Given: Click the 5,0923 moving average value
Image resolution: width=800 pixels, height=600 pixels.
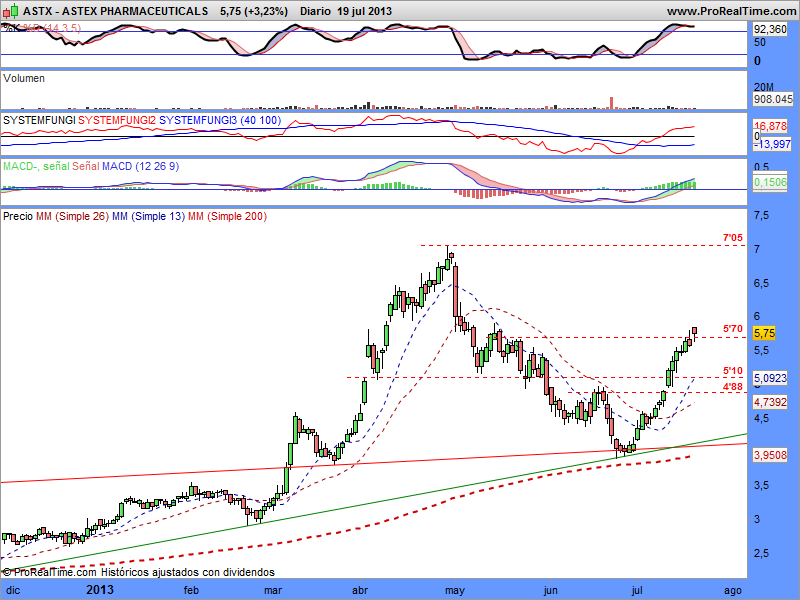Looking at the screenshot, I should coord(770,378).
